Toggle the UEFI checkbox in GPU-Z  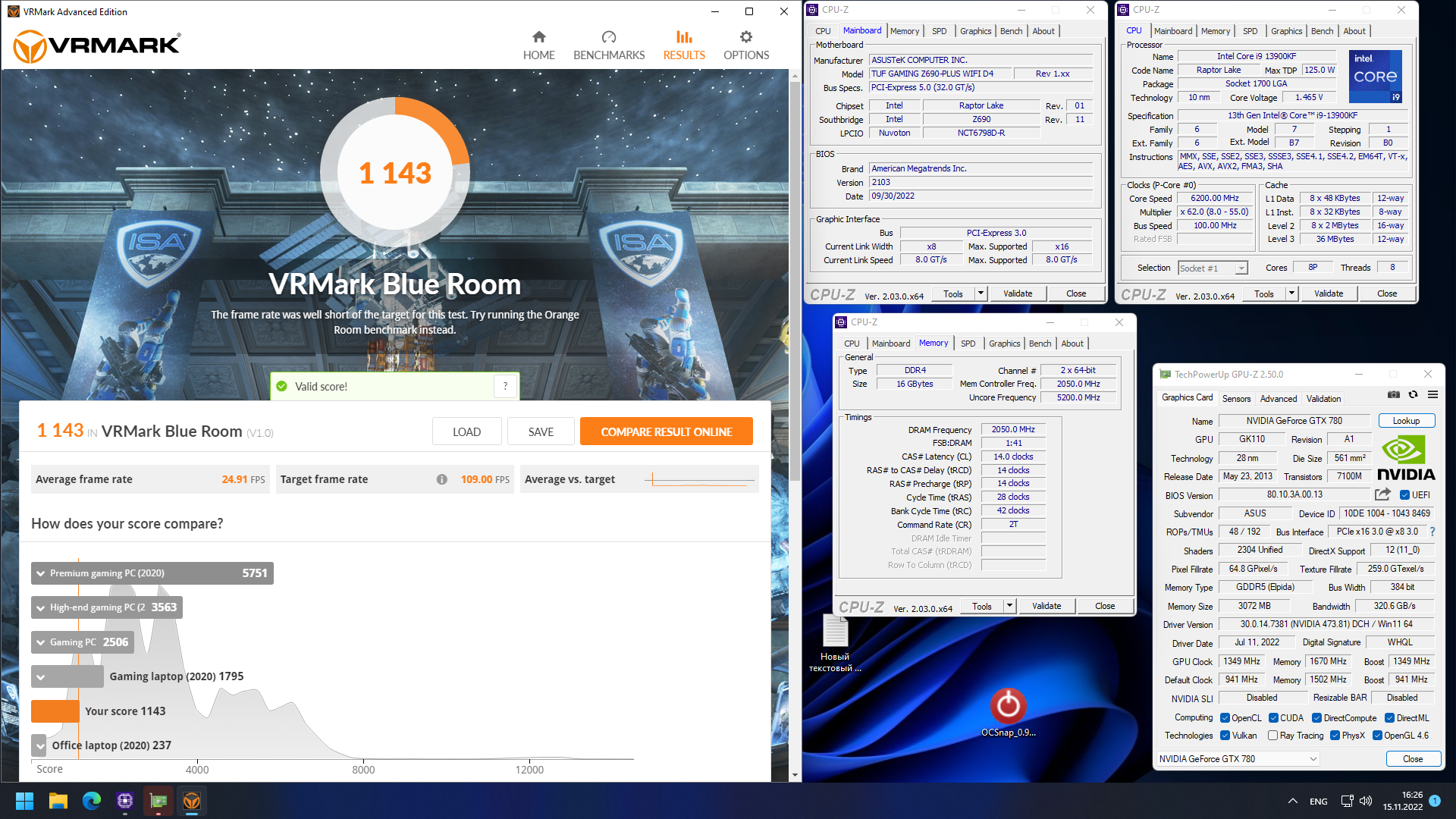pyautogui.click(x=1404, y=495)
